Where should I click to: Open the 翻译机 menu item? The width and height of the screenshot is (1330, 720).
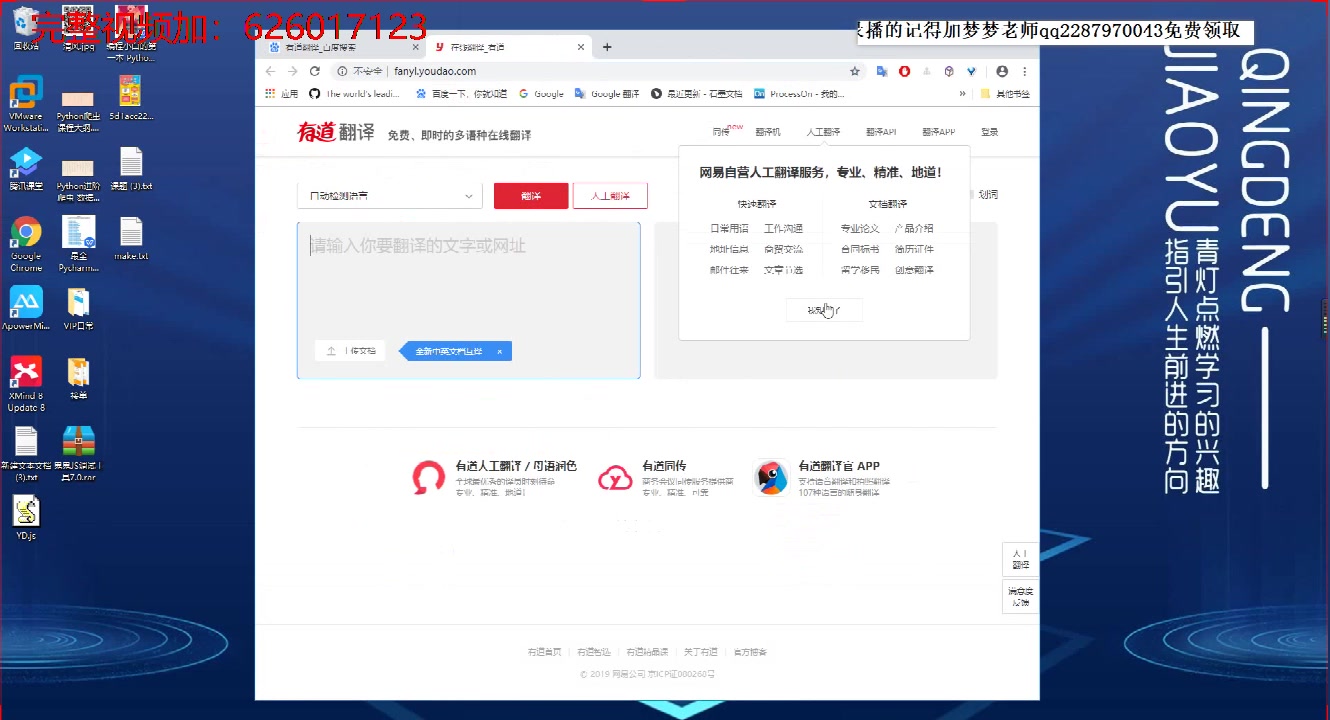(768, 132)
